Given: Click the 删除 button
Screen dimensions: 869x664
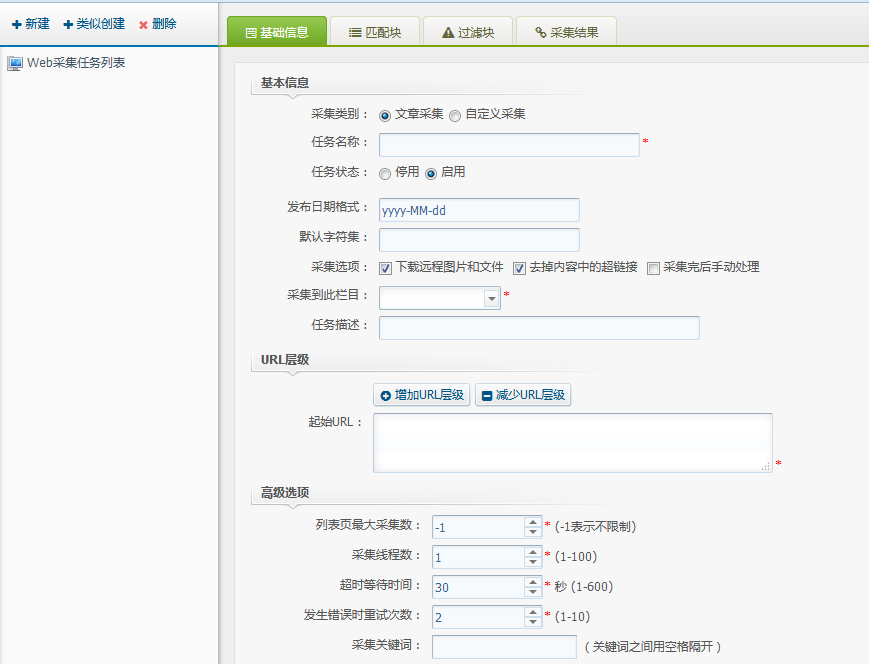Looking at the screenshot, I should [x=158, y=24].
